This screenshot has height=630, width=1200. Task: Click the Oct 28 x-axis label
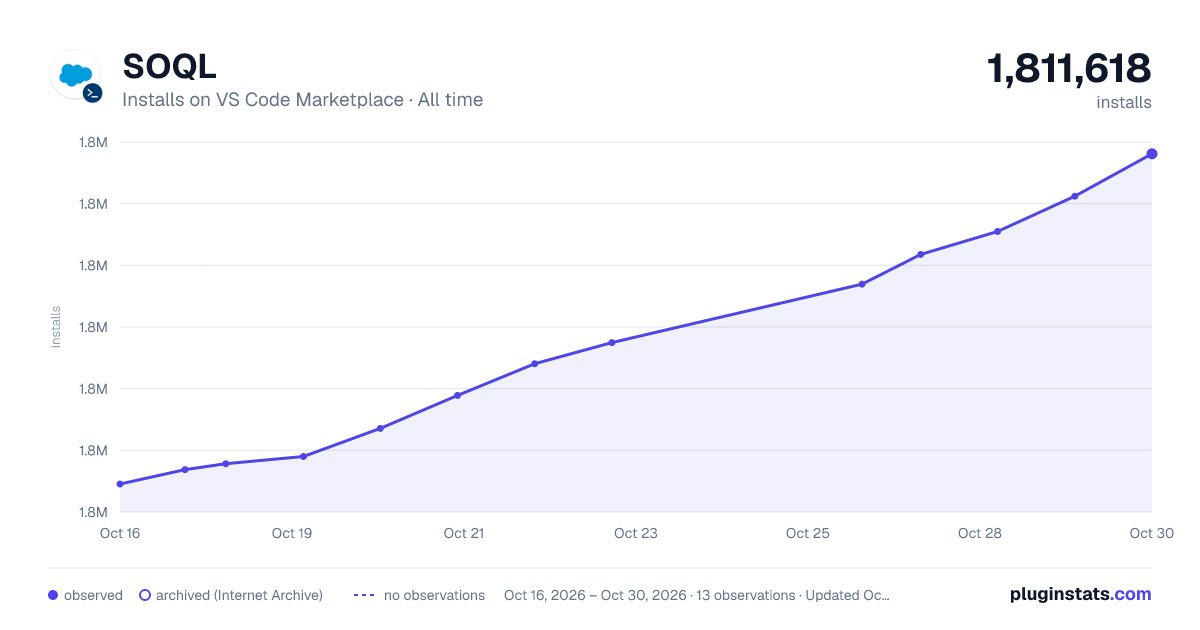tap(980, 533)
